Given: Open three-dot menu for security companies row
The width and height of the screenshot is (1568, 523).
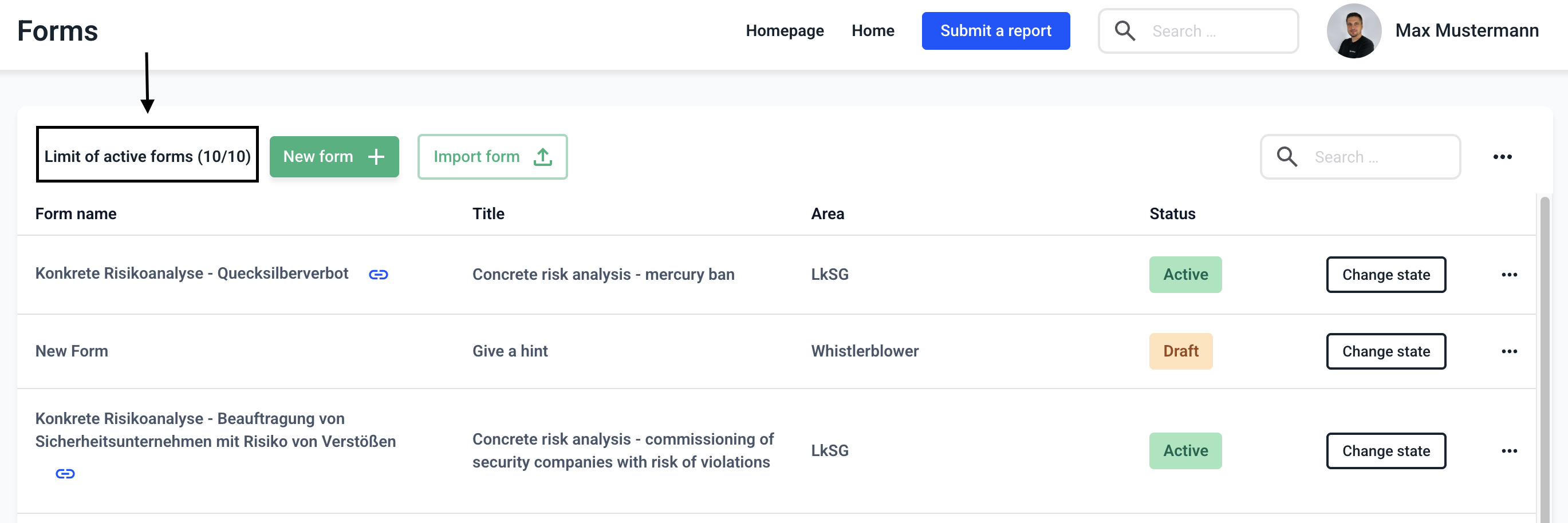Looking at the screenshot, I should point(1508,451).
